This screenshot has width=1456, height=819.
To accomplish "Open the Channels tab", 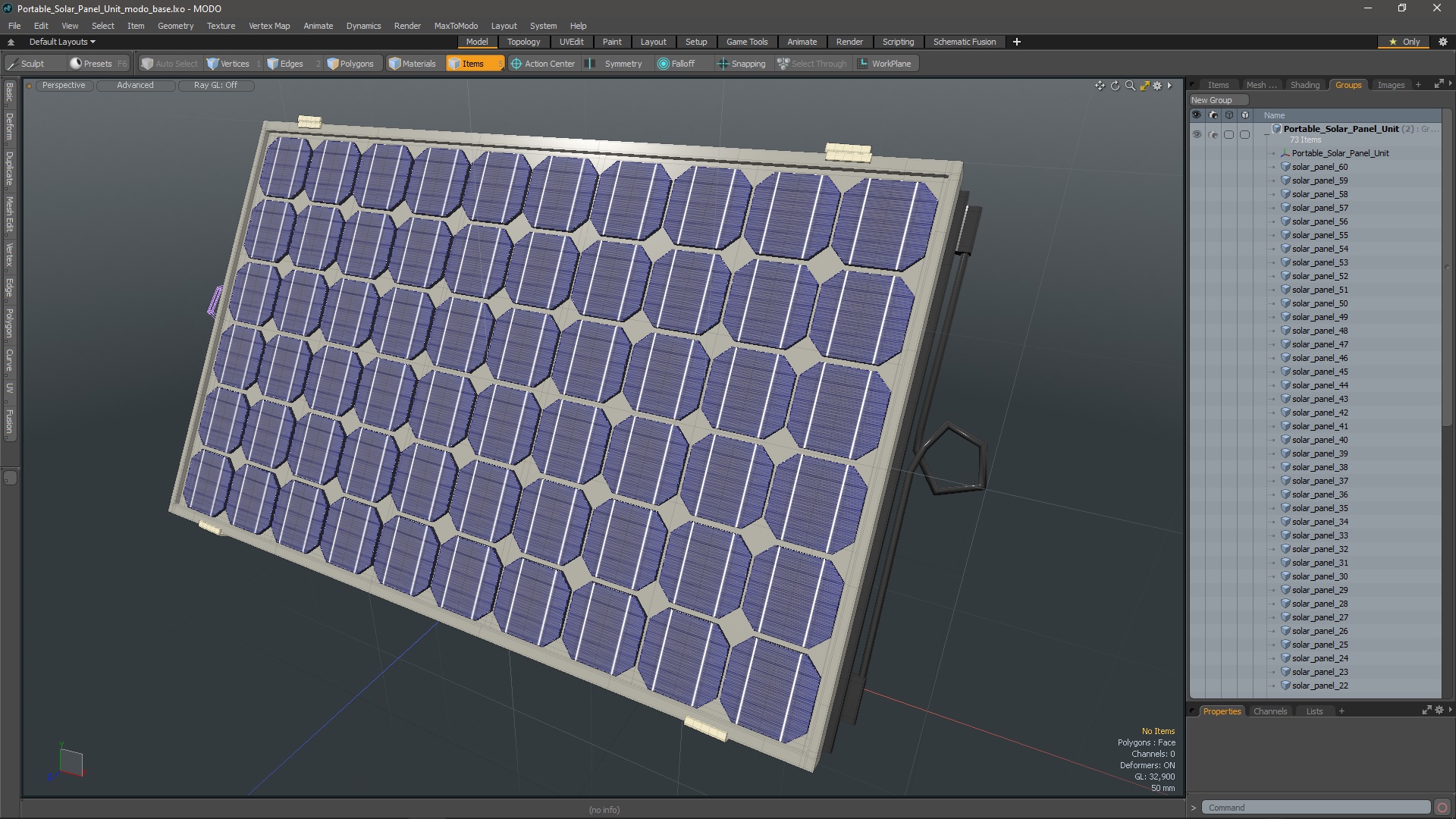I will click(x=1269, y=711).
